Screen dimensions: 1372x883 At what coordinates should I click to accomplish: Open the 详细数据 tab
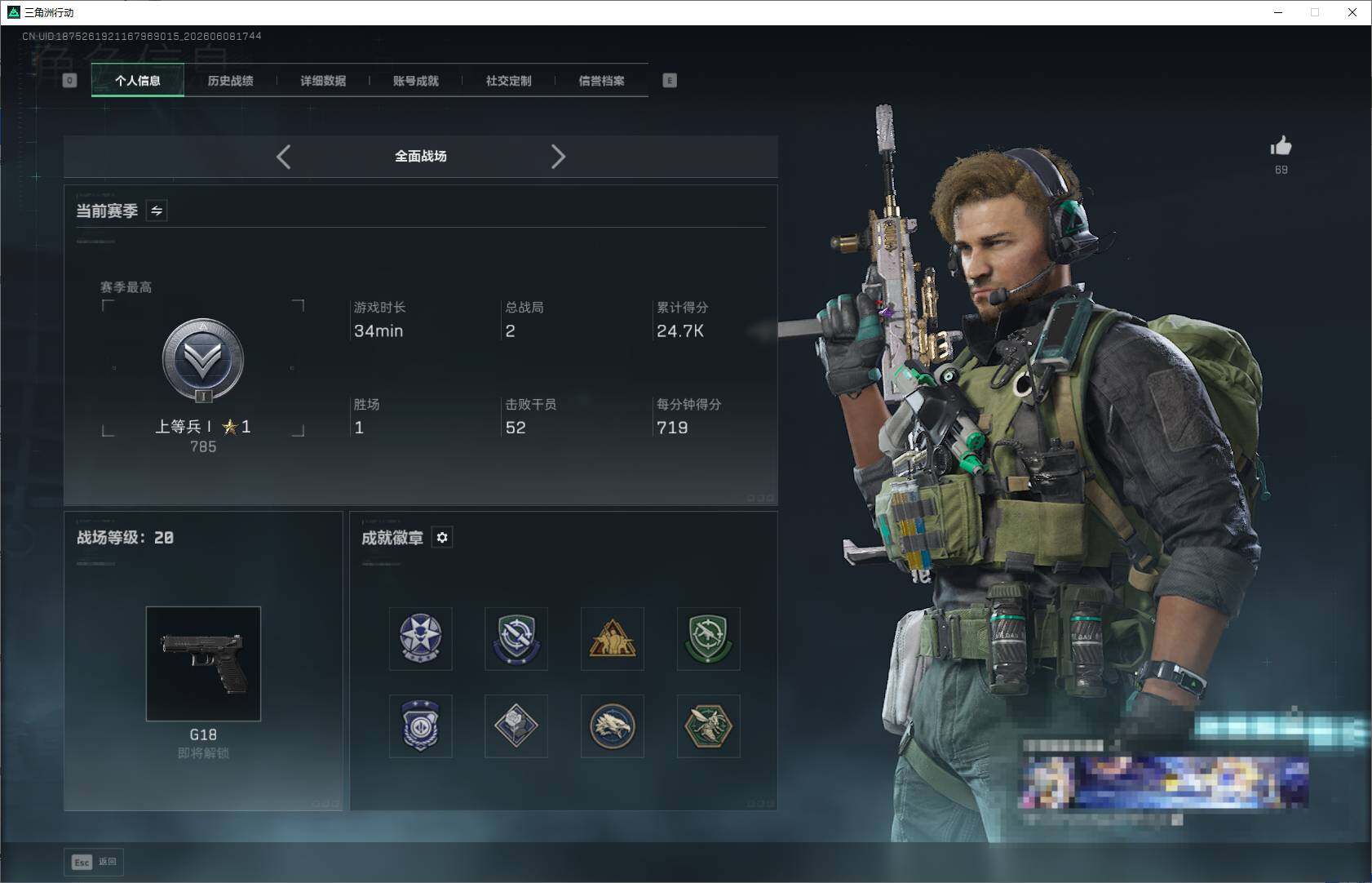coord(323,81)
